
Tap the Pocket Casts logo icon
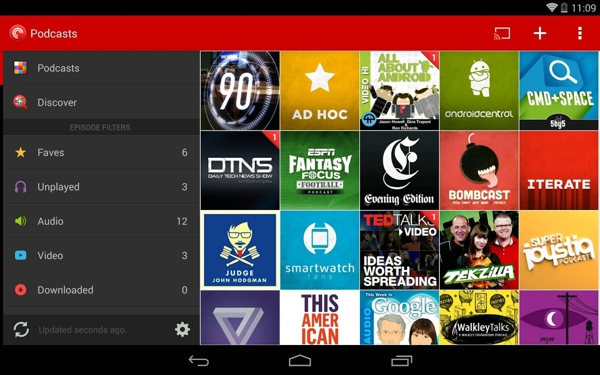tap(18, 33)
